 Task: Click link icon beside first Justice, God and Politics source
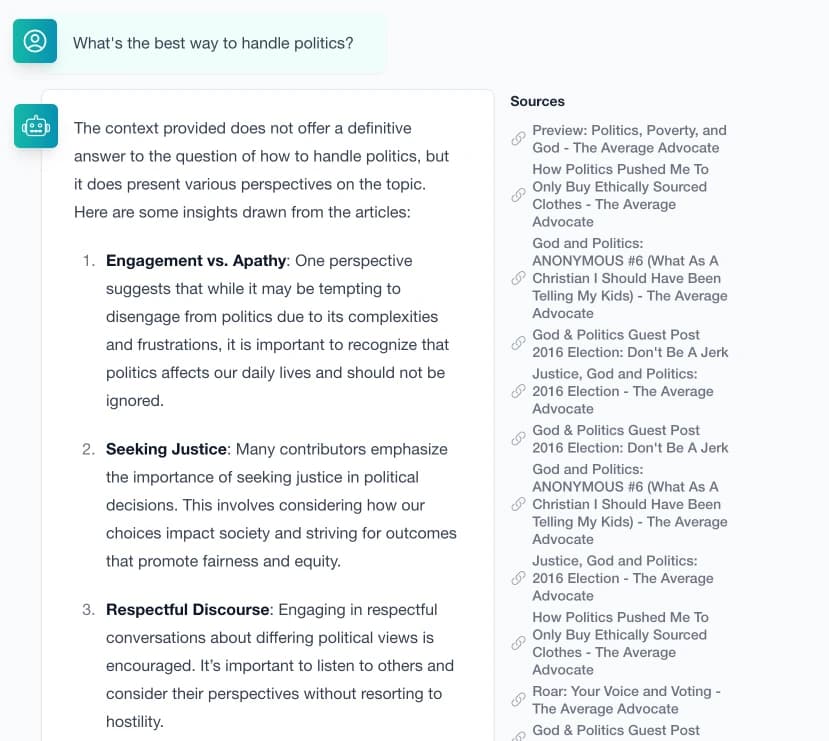(x=518, y=391)
